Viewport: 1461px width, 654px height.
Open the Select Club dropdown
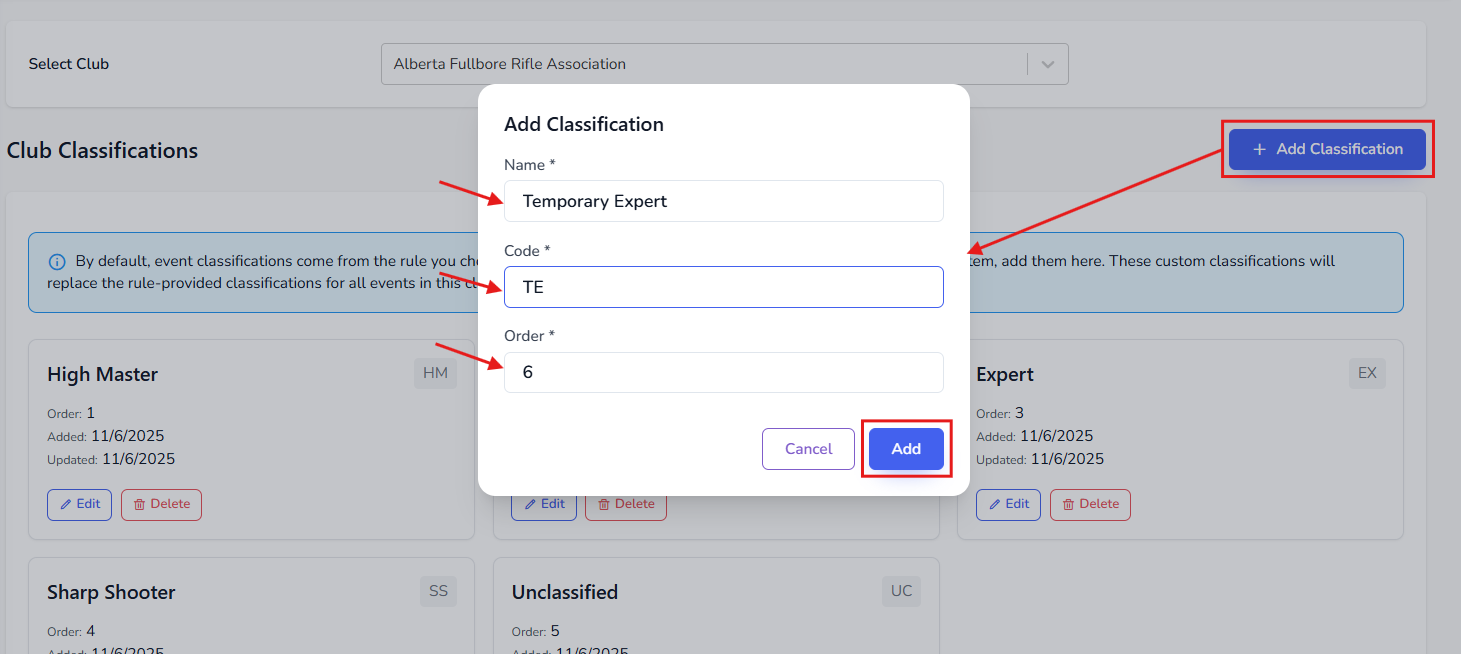1047,63
